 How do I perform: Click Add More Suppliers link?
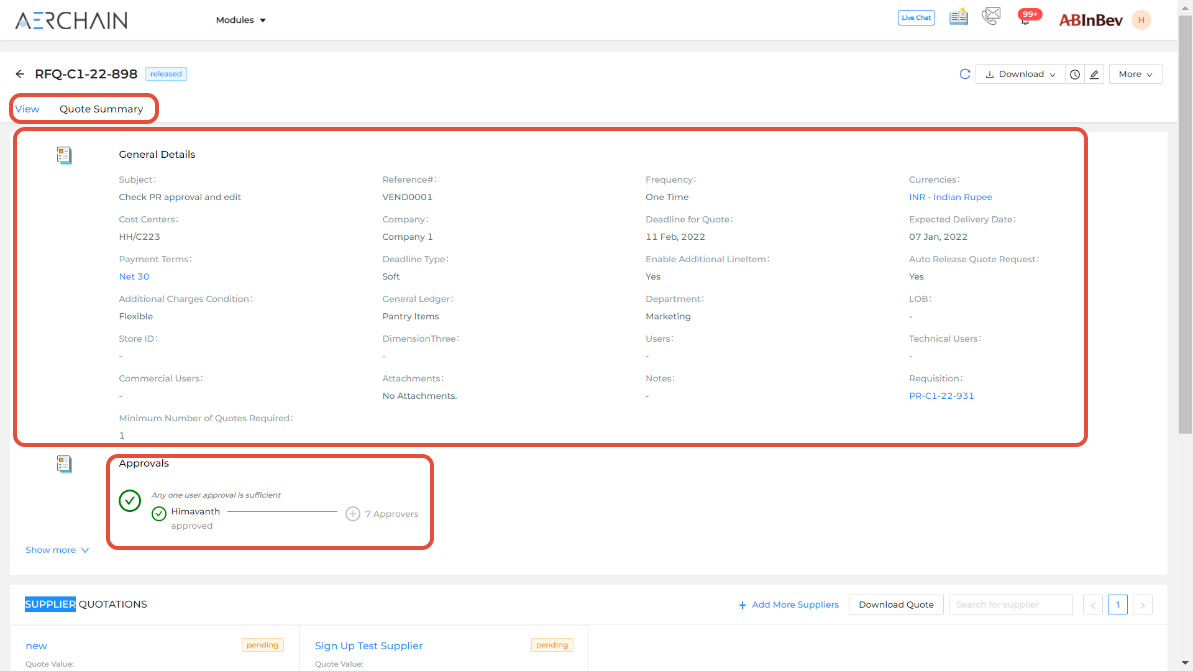click(x=788, y=605)
